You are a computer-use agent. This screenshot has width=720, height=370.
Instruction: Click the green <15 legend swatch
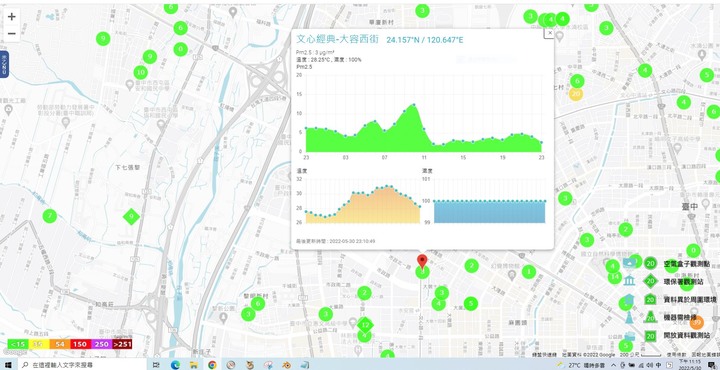[x=18, y=344]
